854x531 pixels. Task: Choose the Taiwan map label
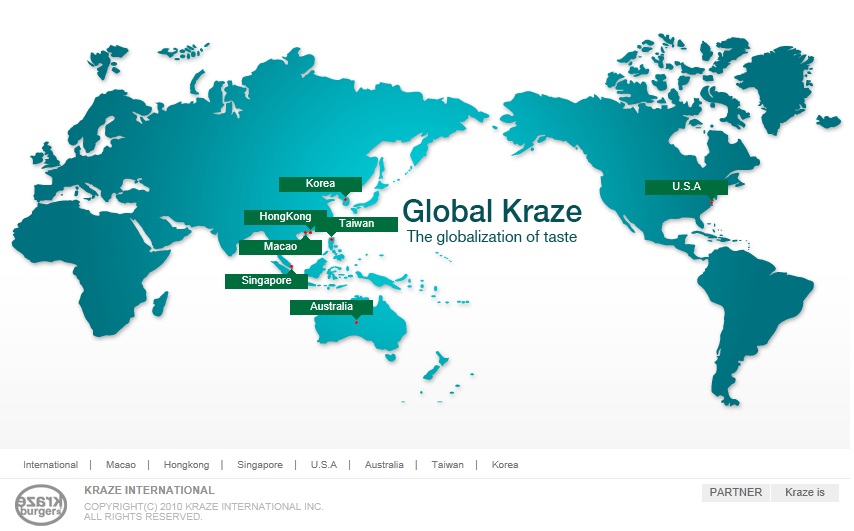tap(356, 224)
